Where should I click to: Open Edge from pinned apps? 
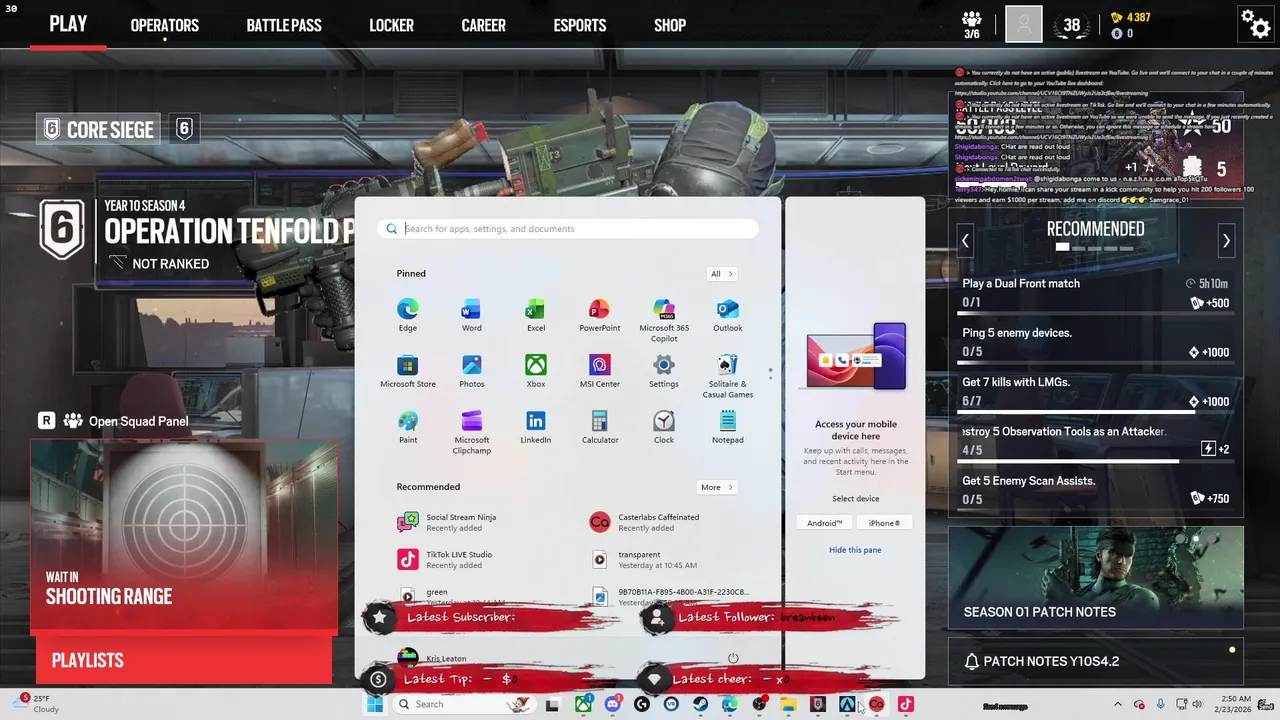(x=407, y=314)
